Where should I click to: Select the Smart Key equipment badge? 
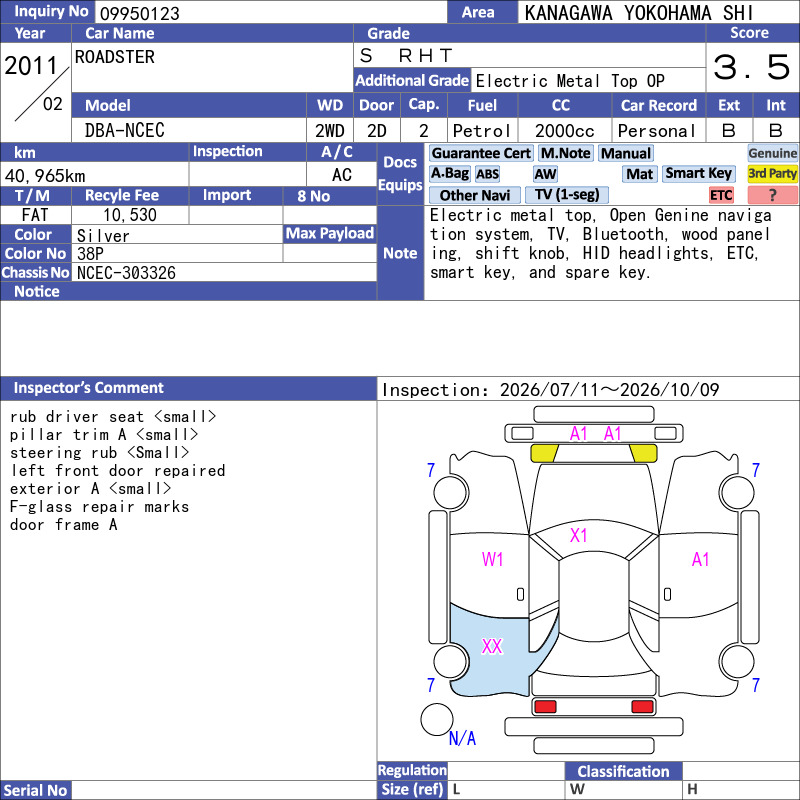coord(698,174)
